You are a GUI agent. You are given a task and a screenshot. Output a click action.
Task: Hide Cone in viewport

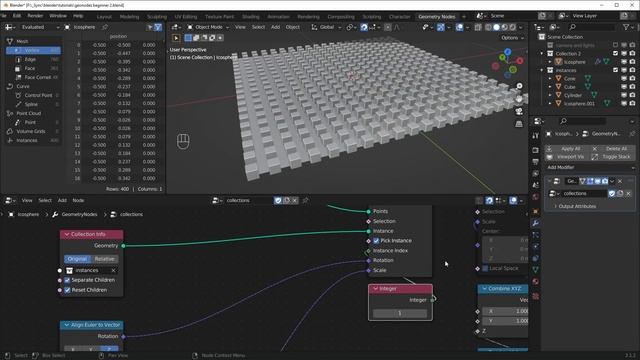624,78
